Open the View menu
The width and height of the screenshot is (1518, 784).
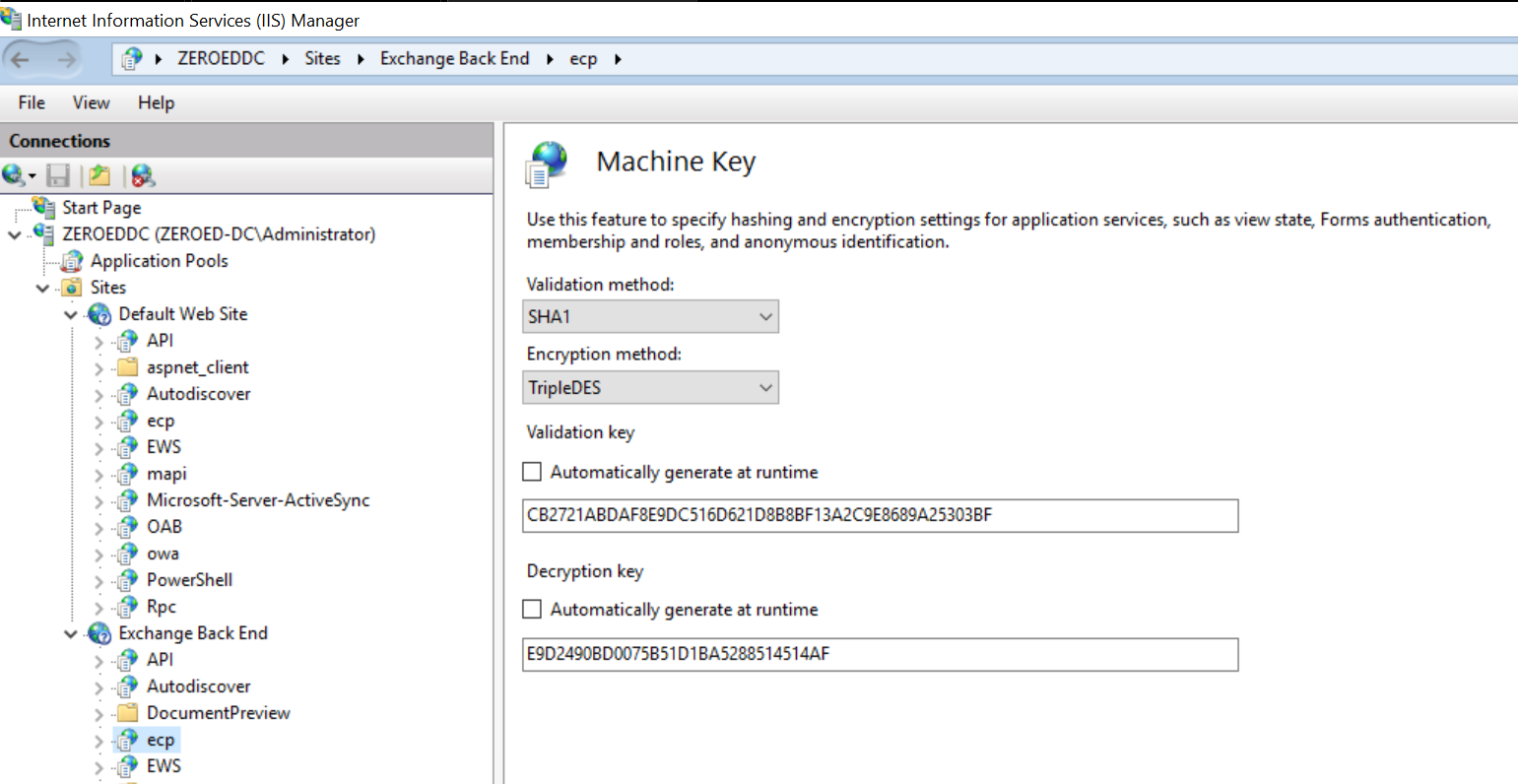pos(91,102)
